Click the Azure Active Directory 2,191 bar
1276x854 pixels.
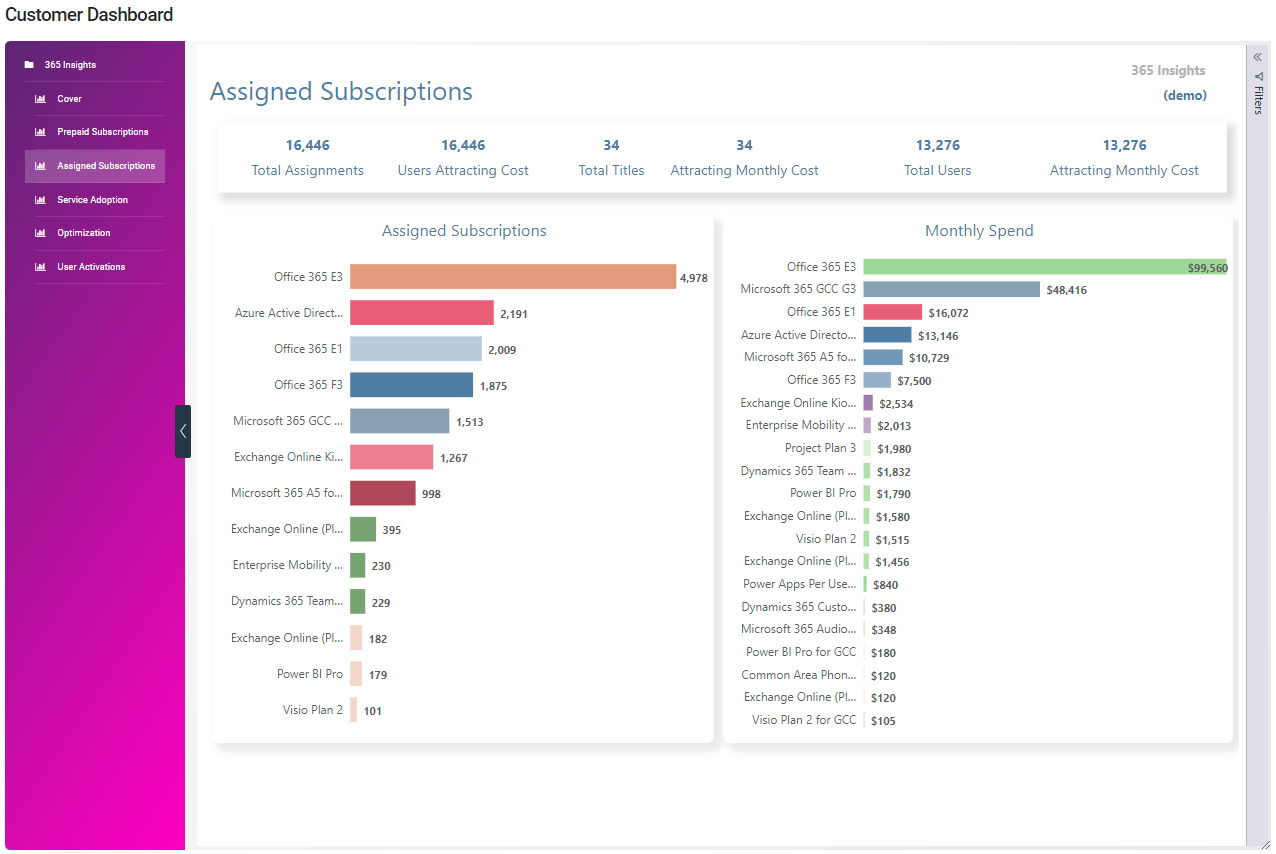tap(422, 313)
